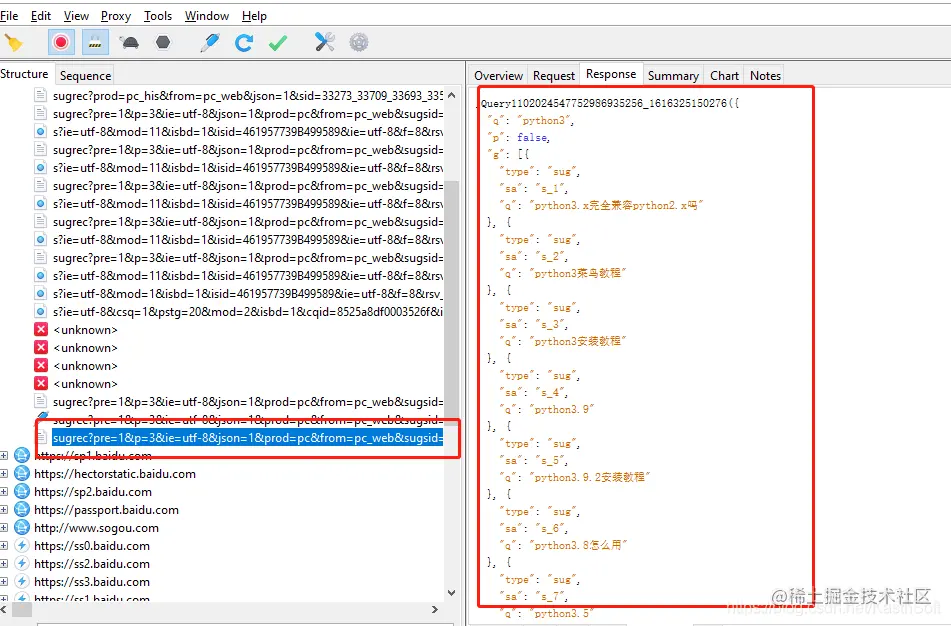Click the globe icon beside passport.baidu.com

click(x=22, y=510)
